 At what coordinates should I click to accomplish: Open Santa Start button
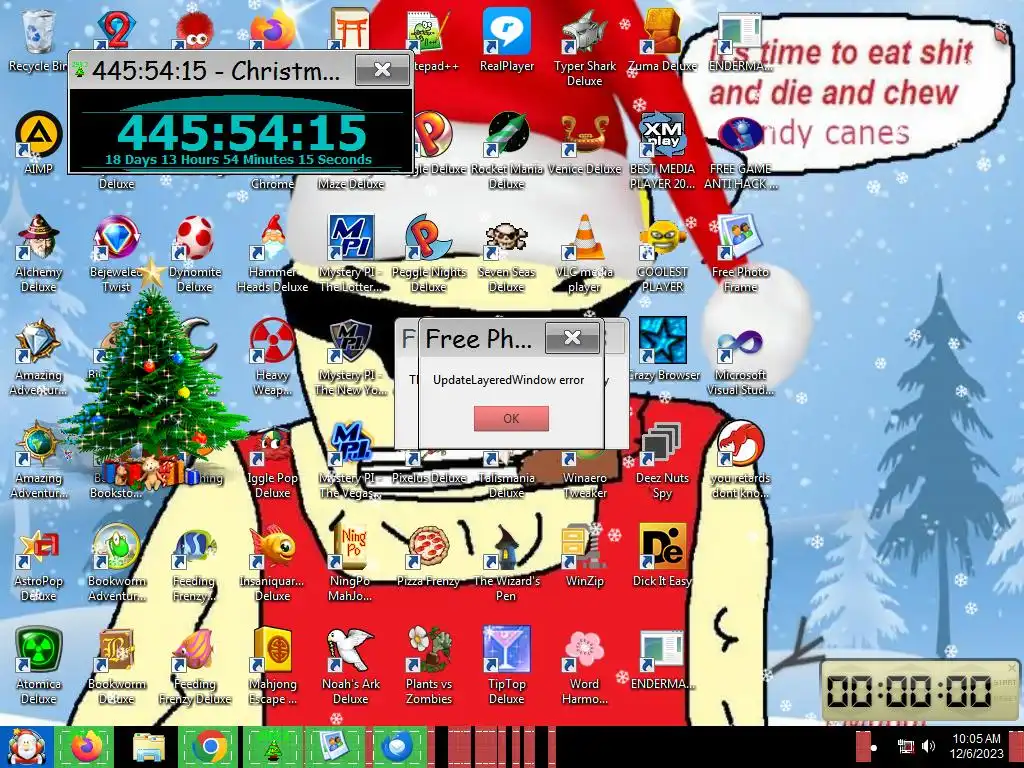point(26,747)
